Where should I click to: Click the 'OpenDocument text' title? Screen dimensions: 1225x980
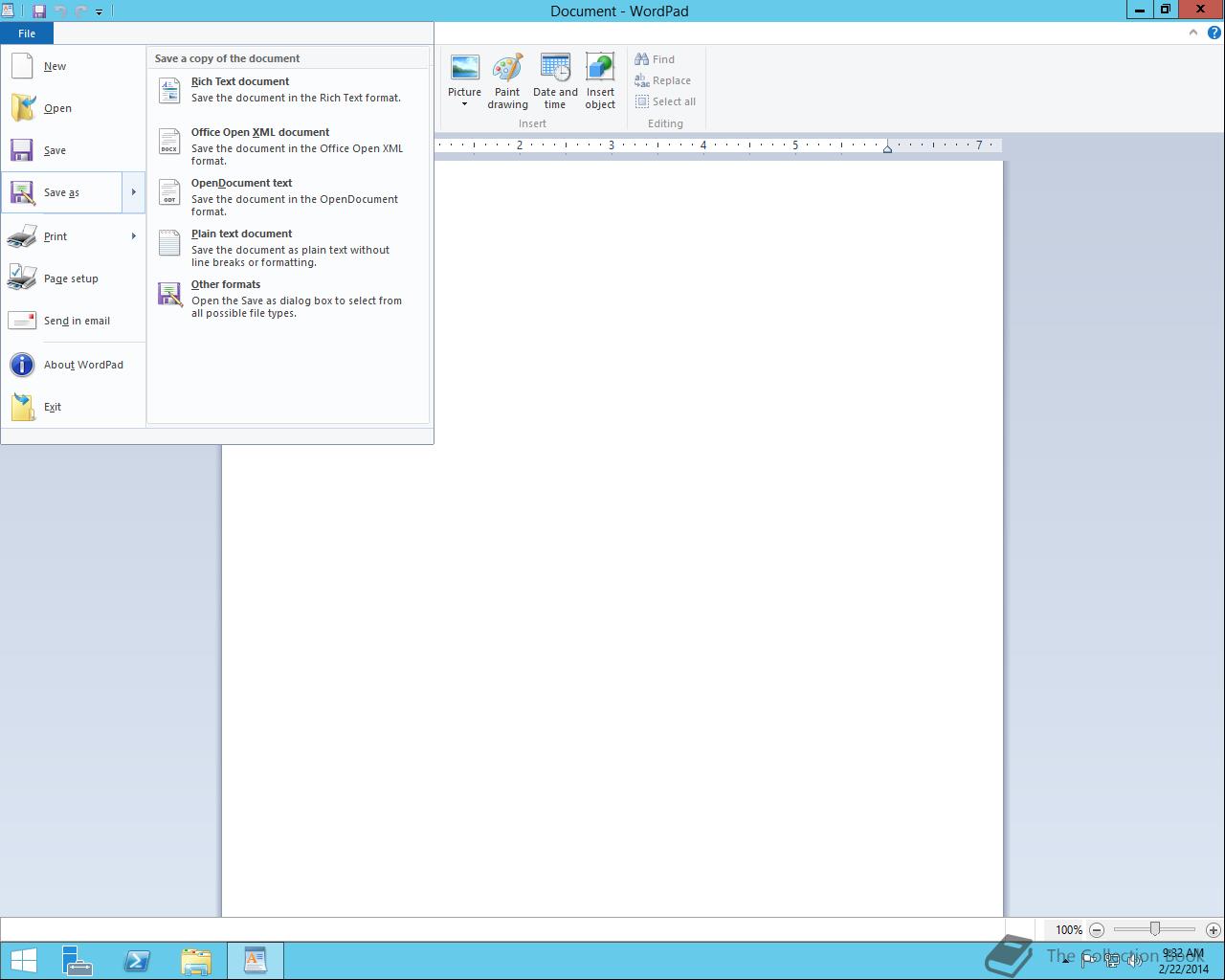[x=241, y=183]
